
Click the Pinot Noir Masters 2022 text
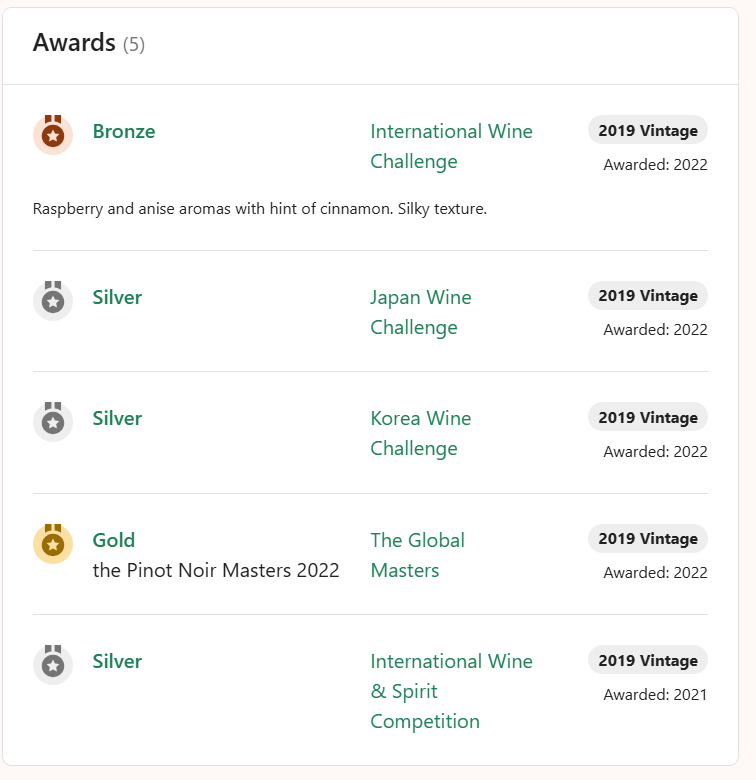[216, 570]
